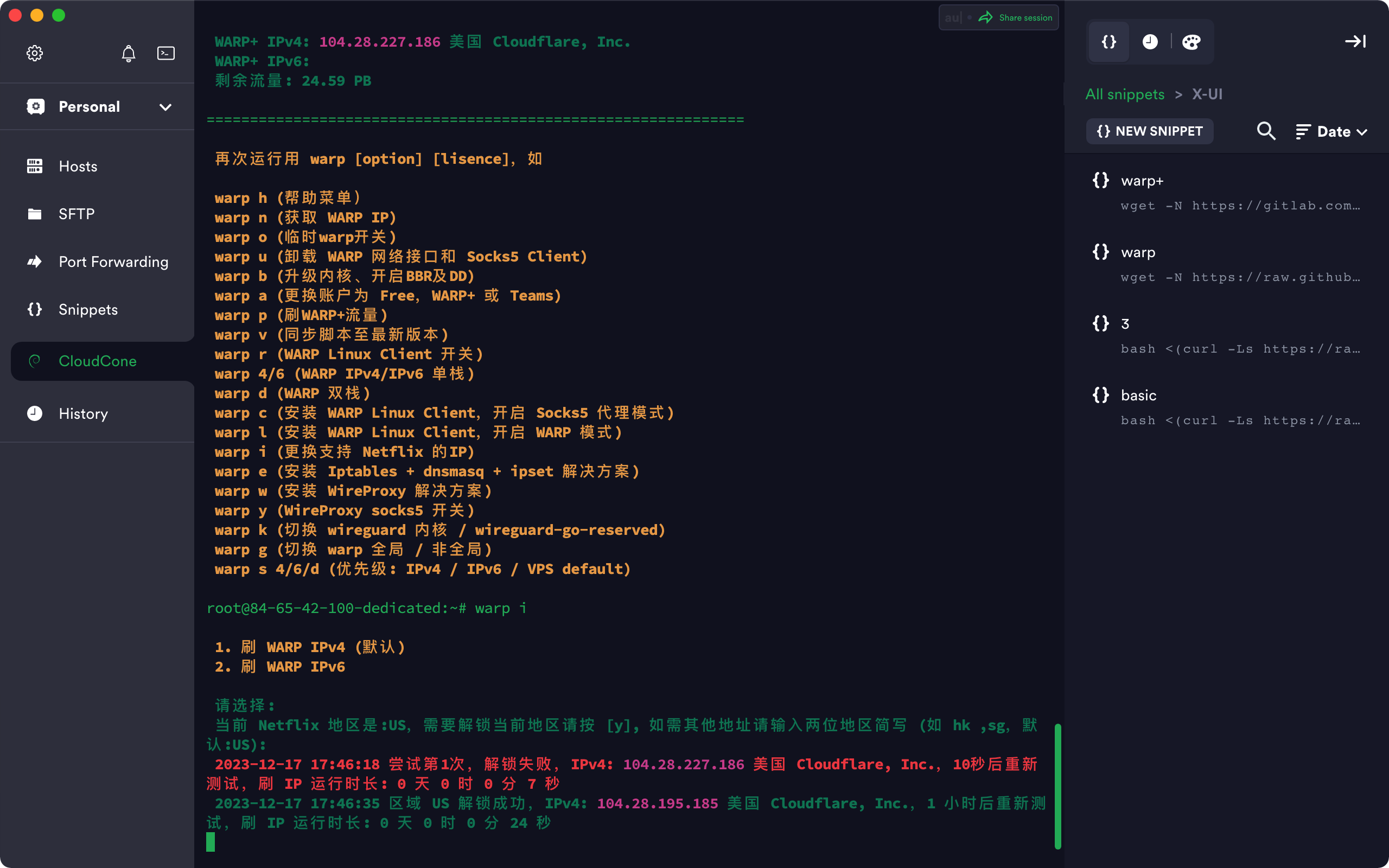Click the CloudCone Debian swirl icon
Viewport: 1389px width, 868px height.
34,361
